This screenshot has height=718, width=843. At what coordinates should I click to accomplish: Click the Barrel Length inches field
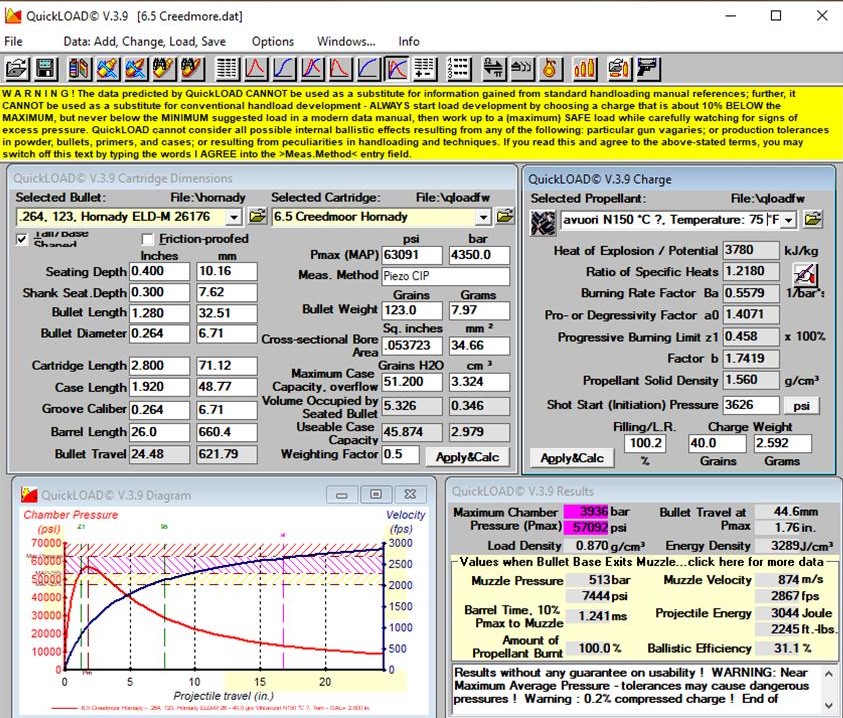click(160, 432)
